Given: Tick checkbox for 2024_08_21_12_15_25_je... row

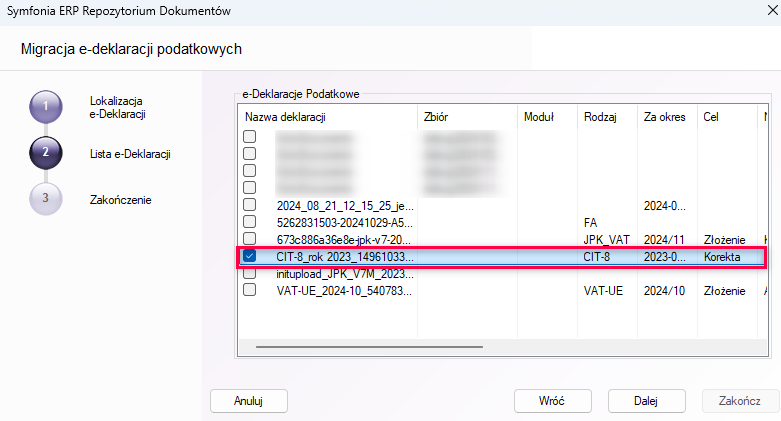Looking at the screenshot, I should click(x=250, y=205).
